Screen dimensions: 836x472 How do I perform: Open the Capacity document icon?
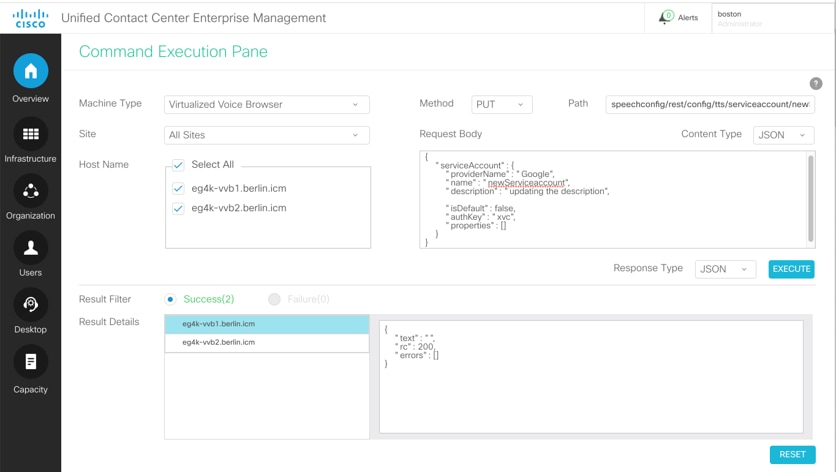click(x=30, y=362)
